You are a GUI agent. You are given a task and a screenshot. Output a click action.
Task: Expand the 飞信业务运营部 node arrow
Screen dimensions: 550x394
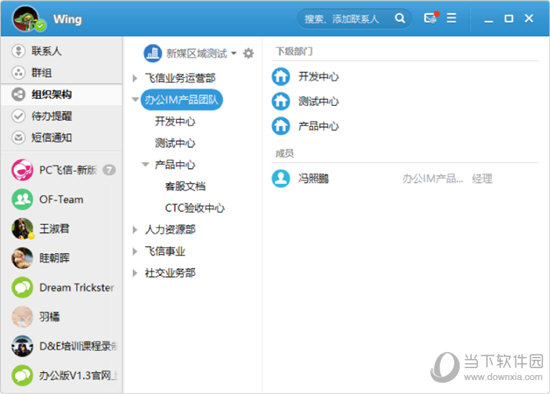coord(135,78)
